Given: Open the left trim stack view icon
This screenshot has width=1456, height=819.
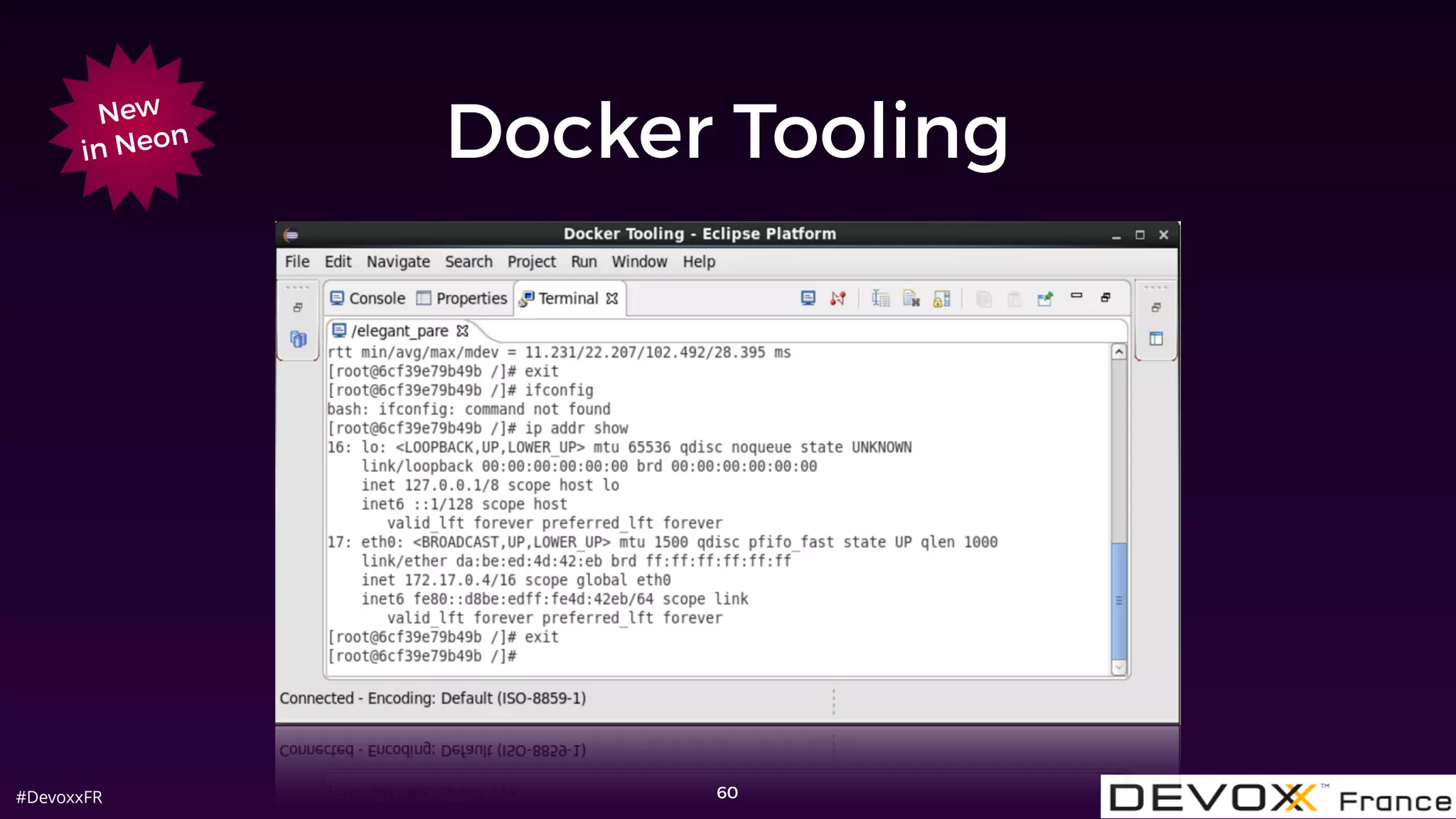Looking at the screenshot, I should [x=299, y=339].
